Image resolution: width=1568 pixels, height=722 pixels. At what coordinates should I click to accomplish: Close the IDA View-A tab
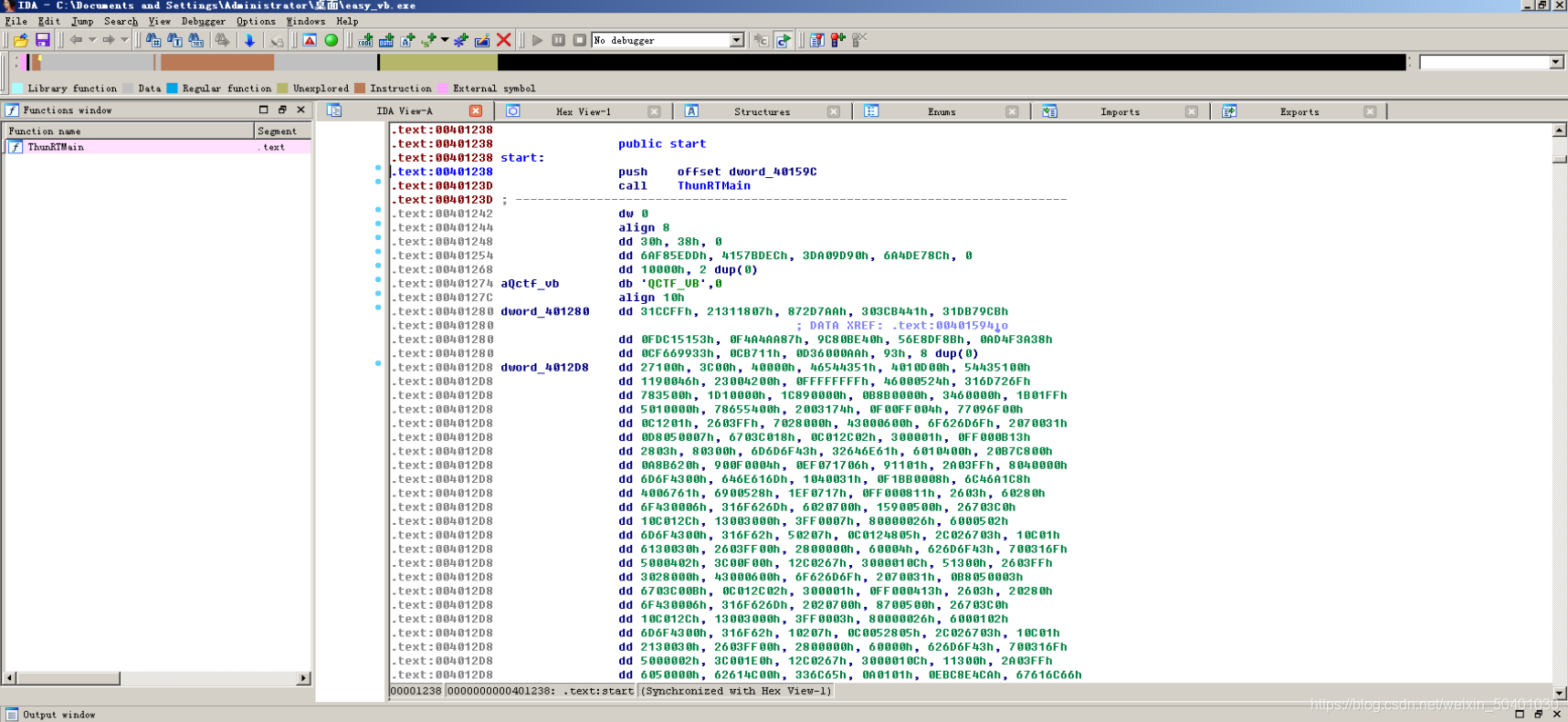[x=476, y=111]
